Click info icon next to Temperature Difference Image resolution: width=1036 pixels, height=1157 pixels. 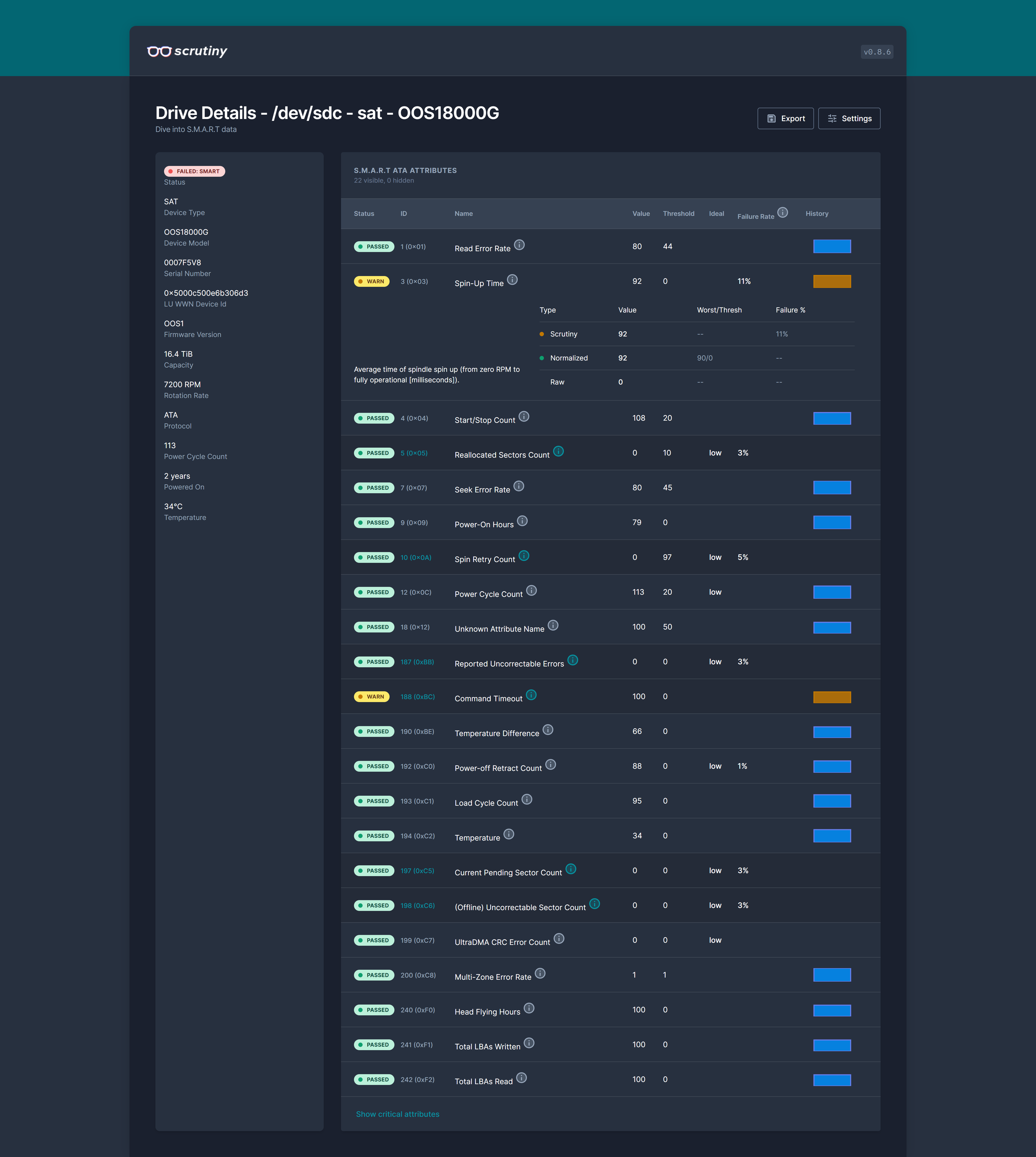[548, 729]
